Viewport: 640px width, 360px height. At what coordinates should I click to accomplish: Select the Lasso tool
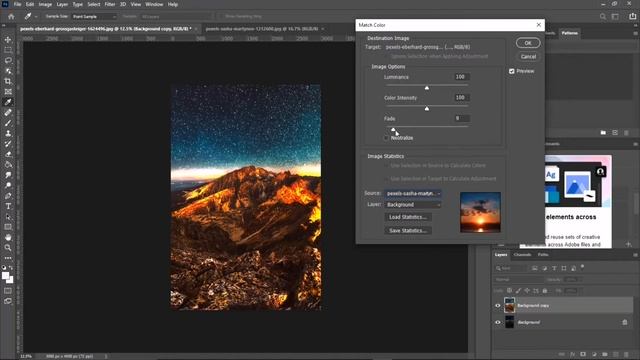pyautogui.click(x=8, y=60)
